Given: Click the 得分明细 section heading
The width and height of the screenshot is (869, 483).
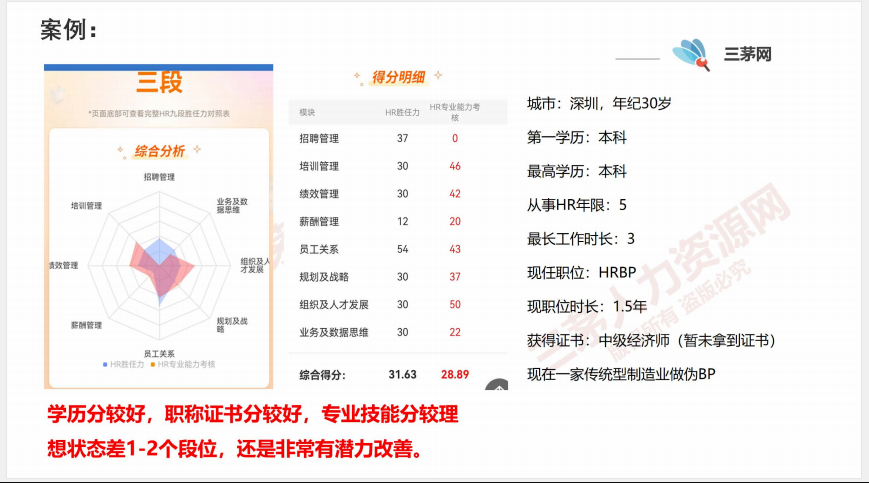Looking at the screenshot, I should pyautogui.click(x=398, y=77).
